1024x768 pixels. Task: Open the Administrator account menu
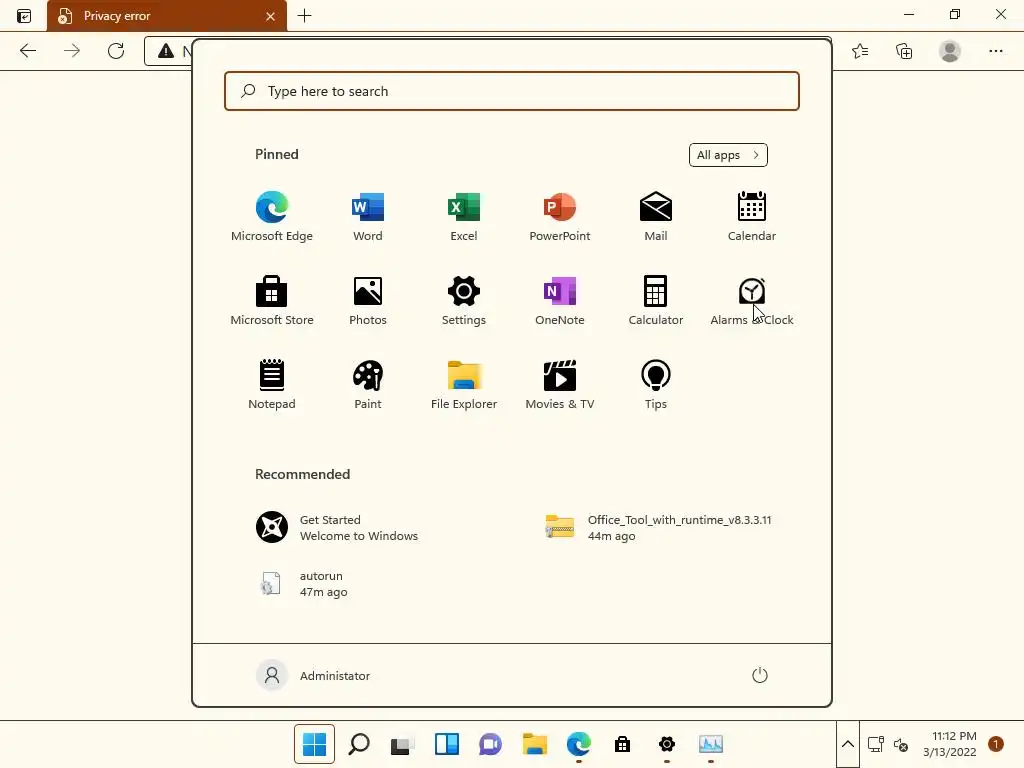313,675
